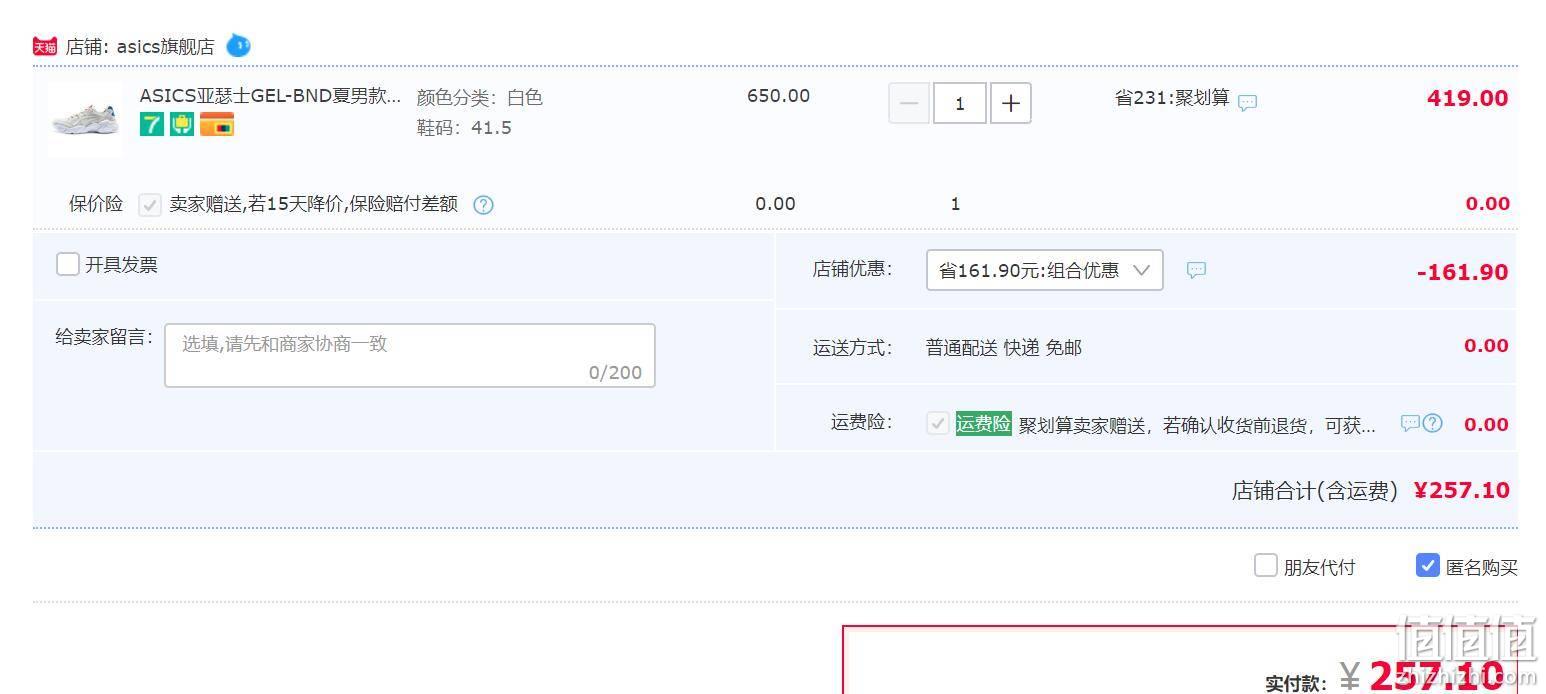Uncheck the 匿名购买 anonymous purchase checkbox
This screenshot has width=1546, height=694.
[1428, 566]
